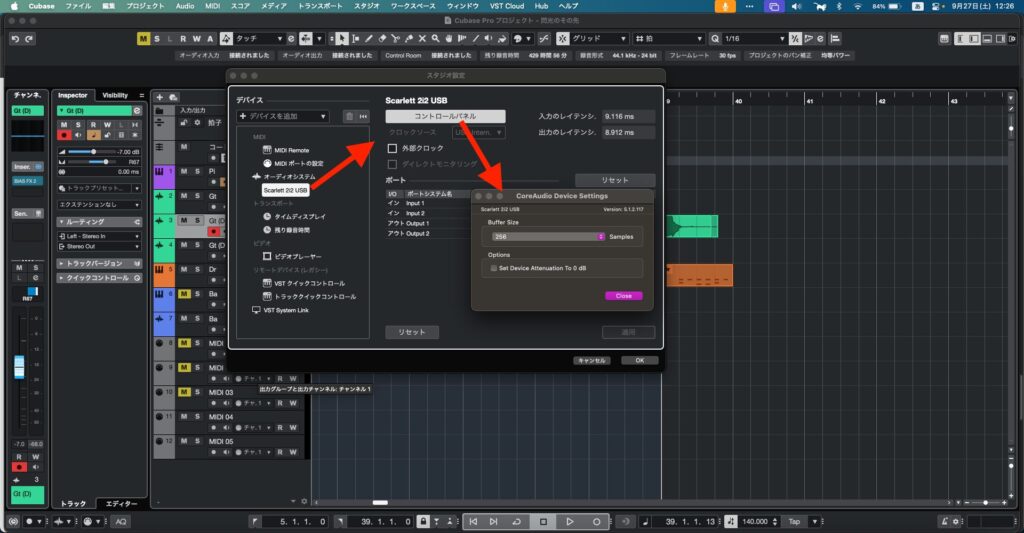Screen dimensions: 1024x533
Task: Select MIDI Remote in the device list
Action: point(292,150)
